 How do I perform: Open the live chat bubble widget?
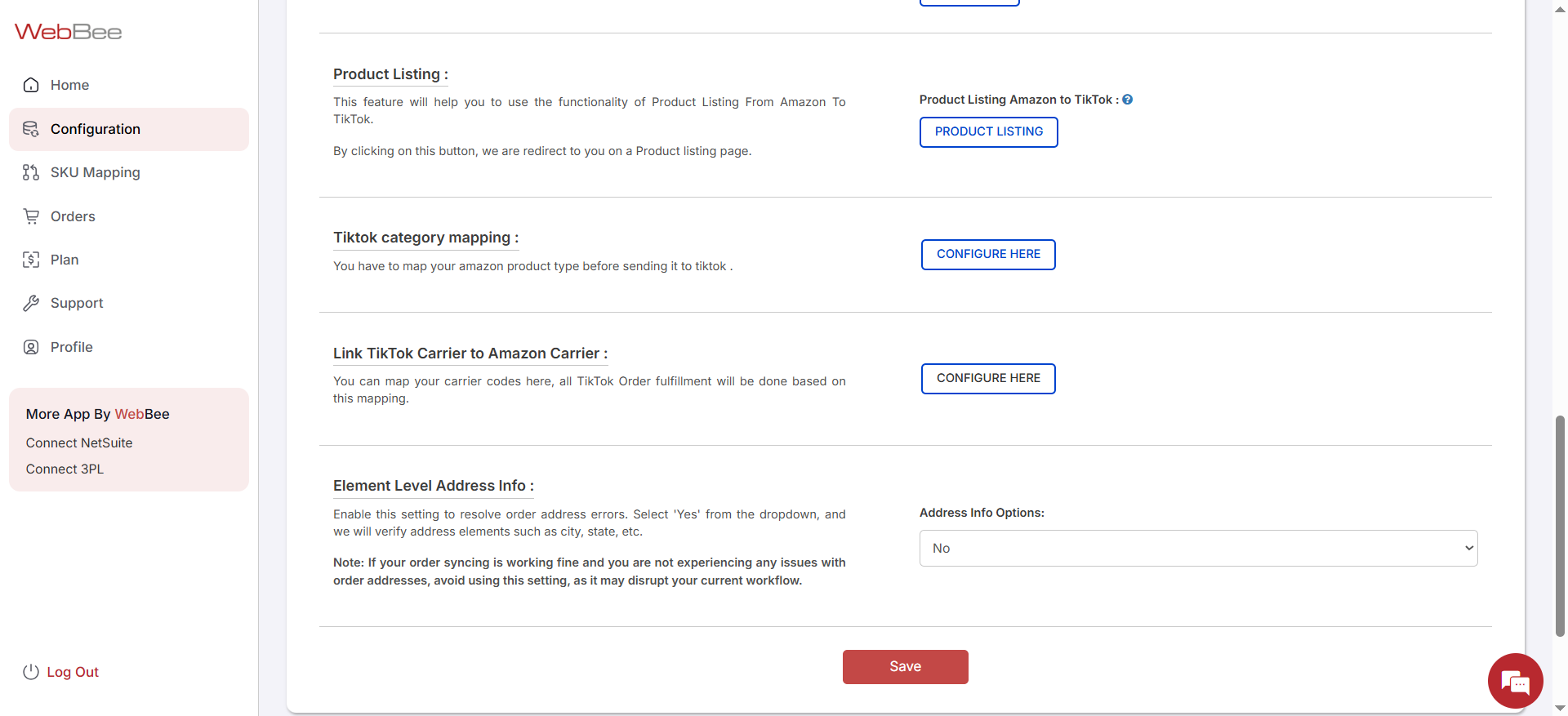click(1515, 681)
